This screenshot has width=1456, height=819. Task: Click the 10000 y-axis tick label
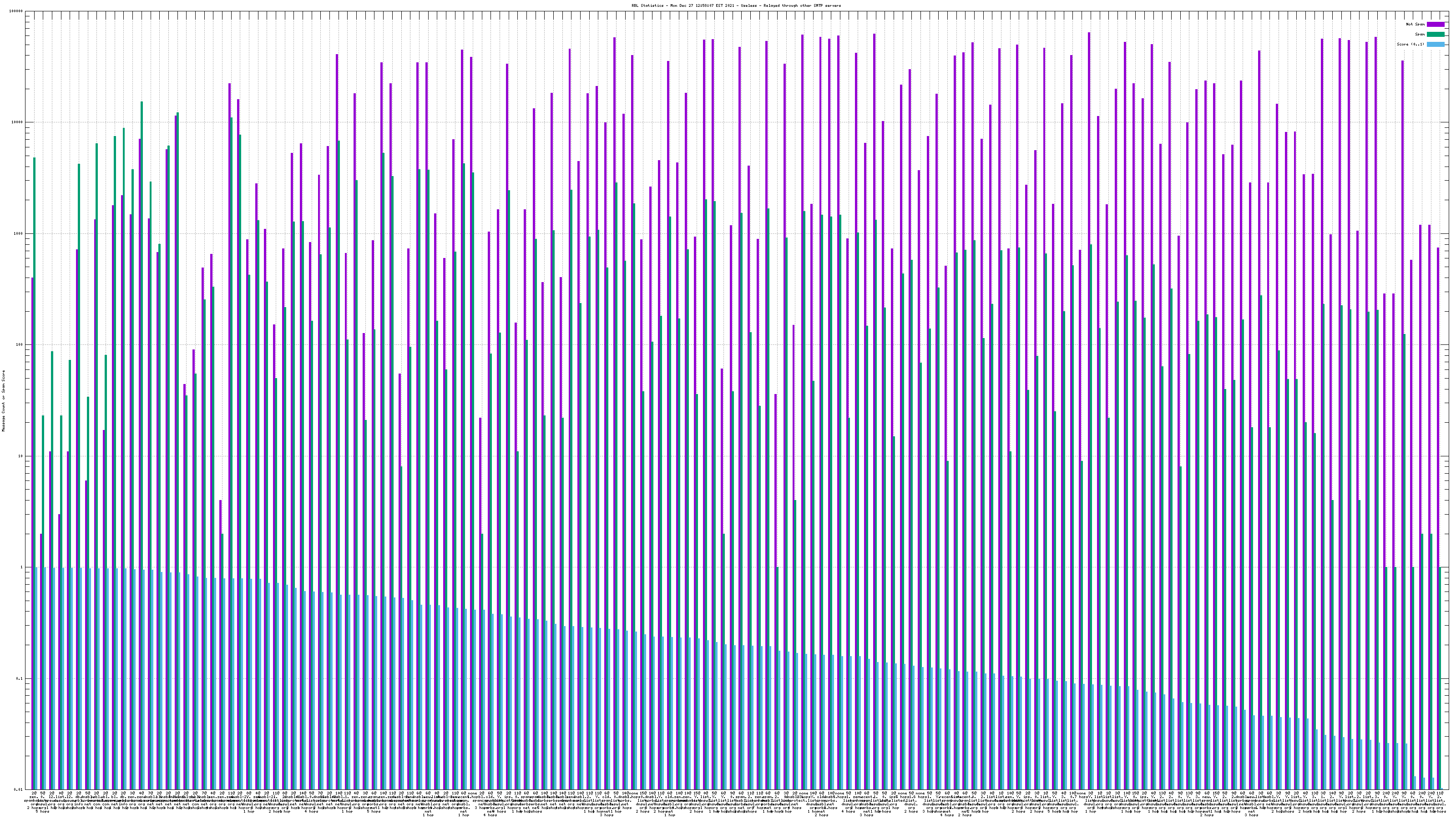(18, 123)
